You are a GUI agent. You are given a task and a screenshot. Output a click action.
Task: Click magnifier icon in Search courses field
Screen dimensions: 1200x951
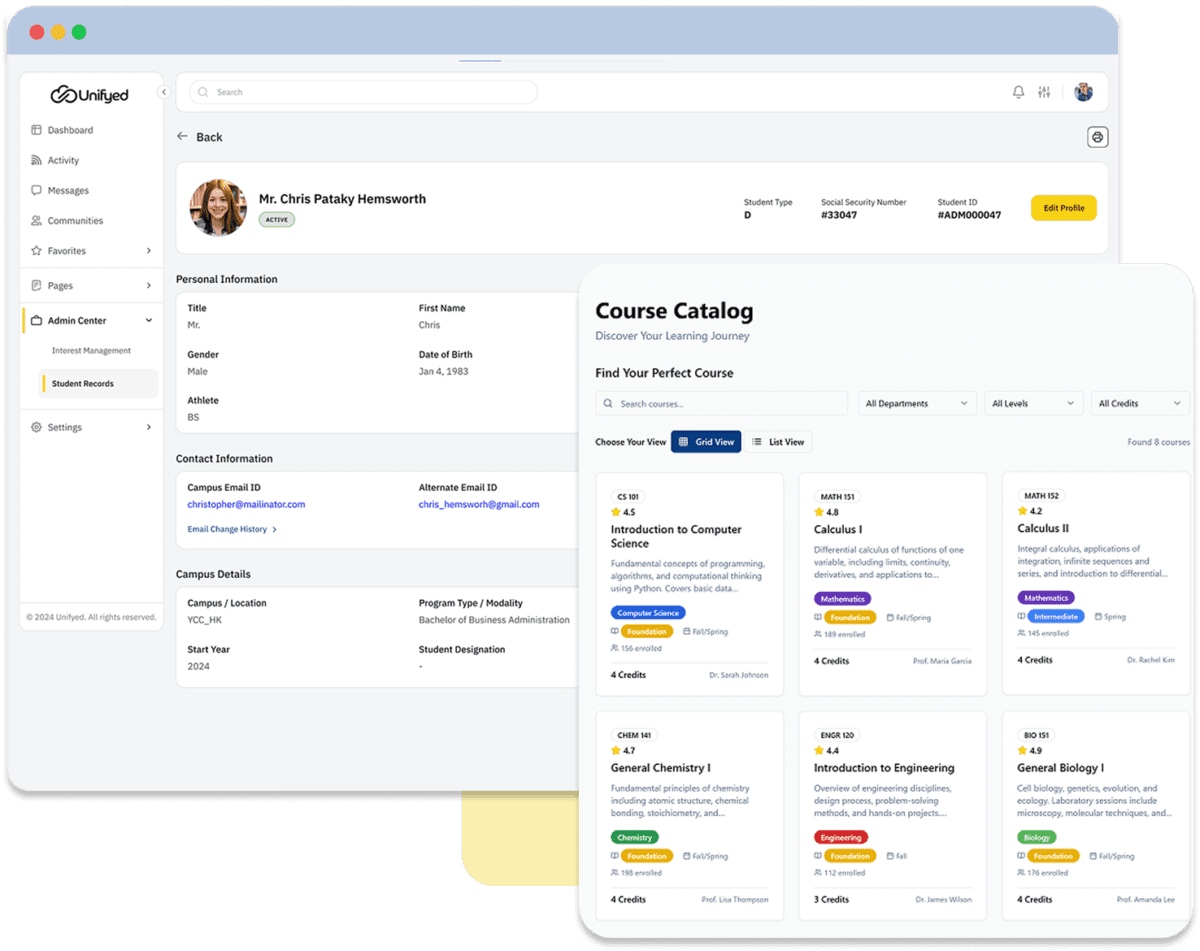coord(608,404)
